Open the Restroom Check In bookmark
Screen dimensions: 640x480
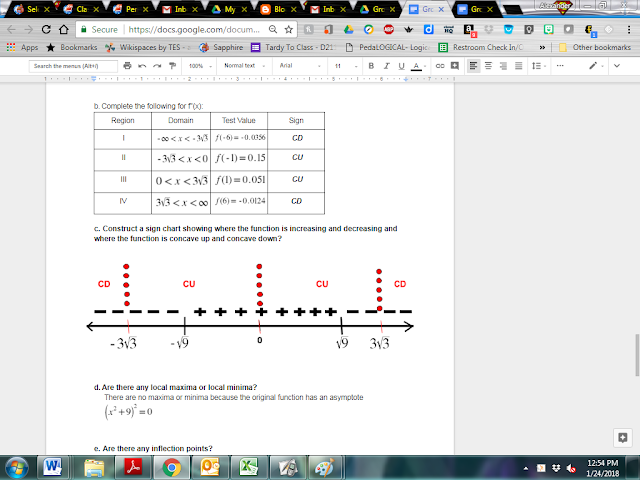tap(481, 47)
